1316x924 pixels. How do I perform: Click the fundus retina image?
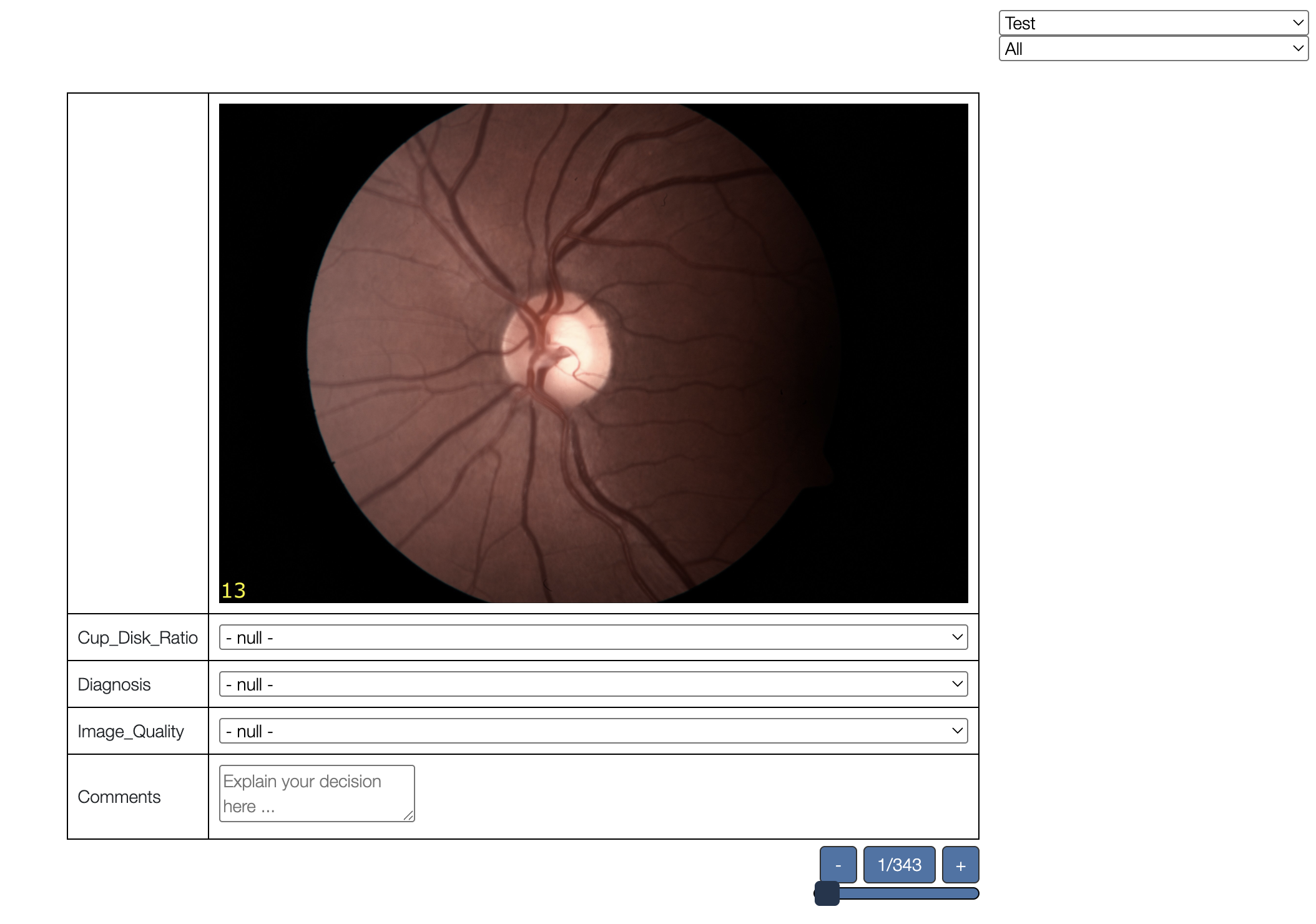click(x=593, y=353)
